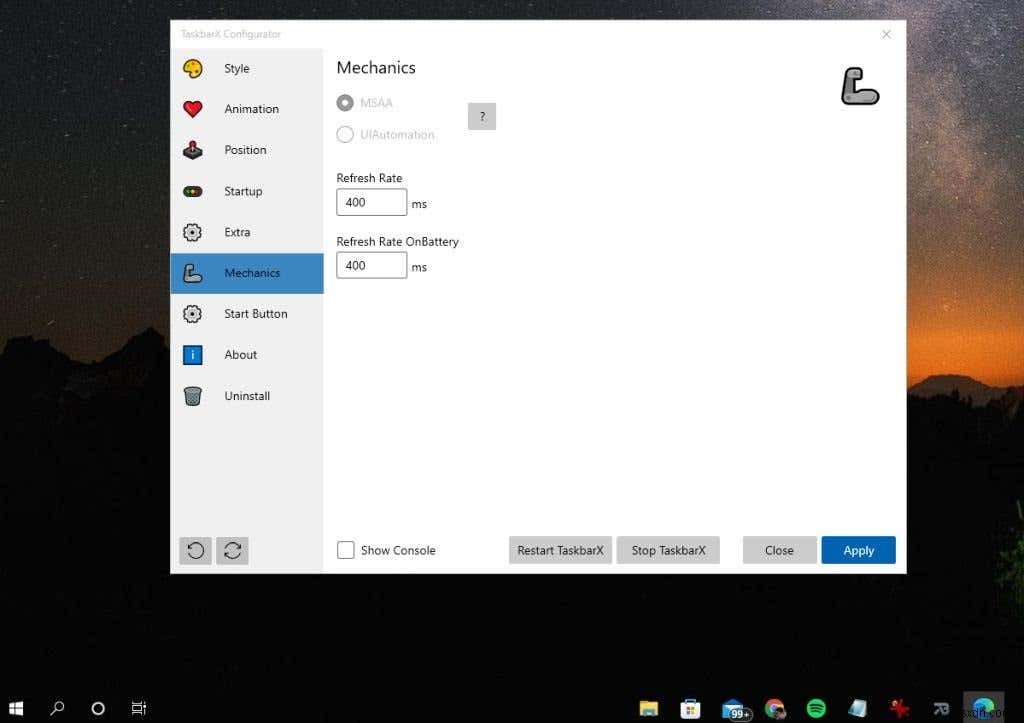Click the Refresh Rate input field
Viewport: 1024px width, 723px height.
[371, 202]
